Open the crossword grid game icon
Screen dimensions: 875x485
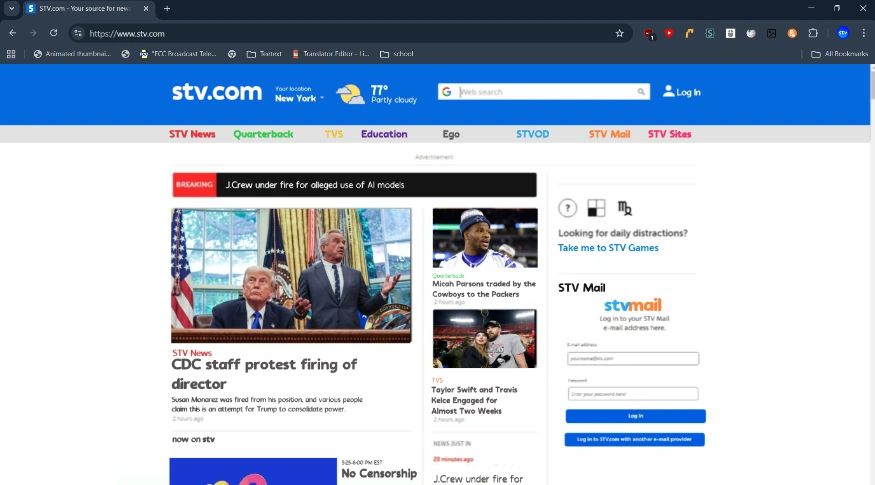point(596,208)
